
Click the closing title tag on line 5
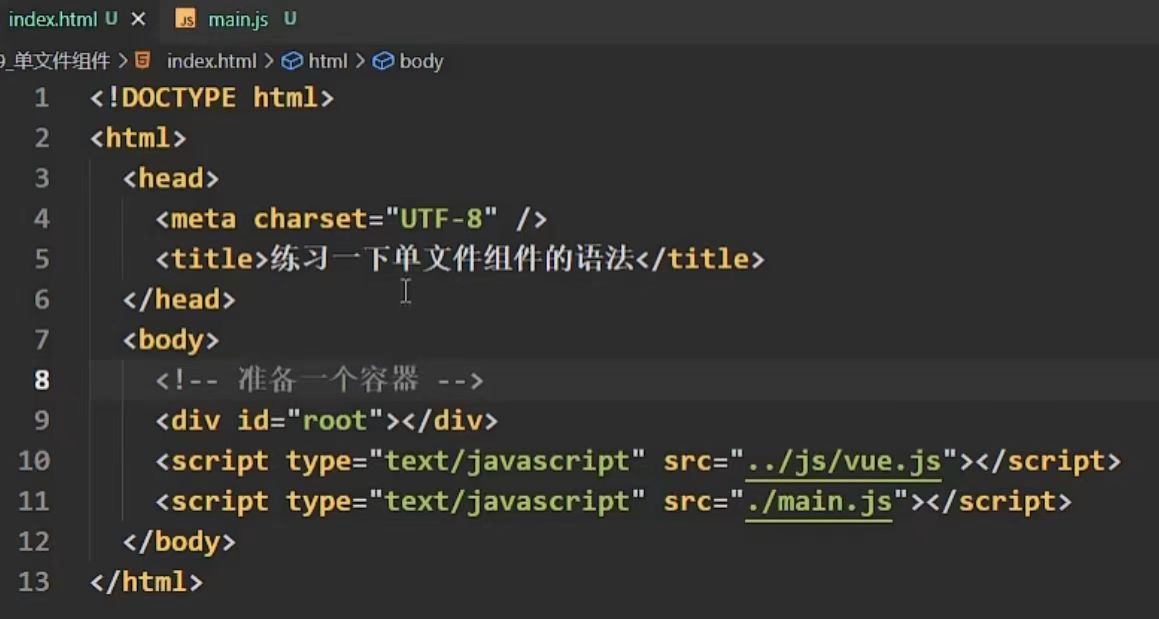click(699, 260)
